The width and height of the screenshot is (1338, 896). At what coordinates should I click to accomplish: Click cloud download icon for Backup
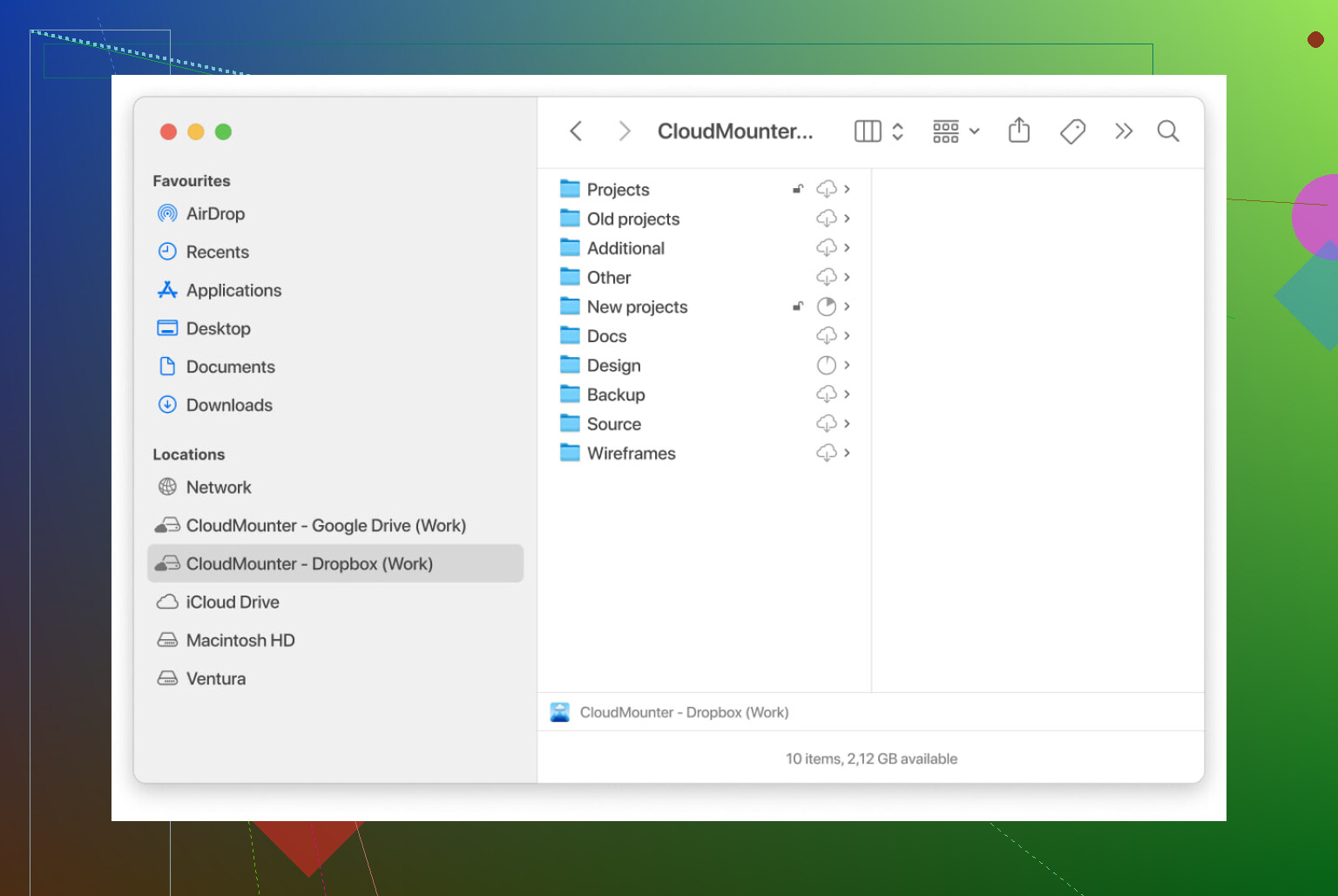827,394
